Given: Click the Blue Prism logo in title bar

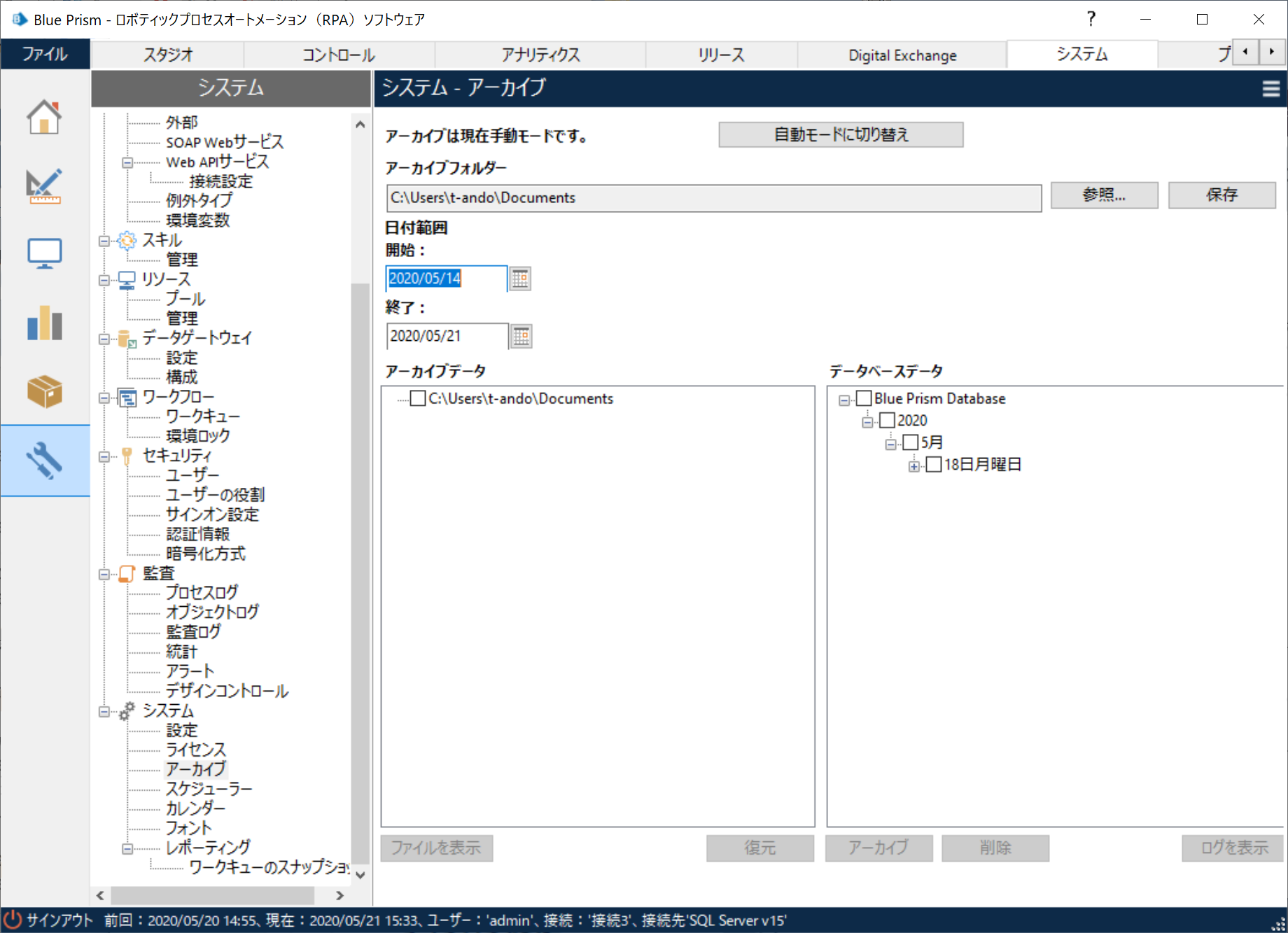Looking at the screenshot, I should (20, 20).
